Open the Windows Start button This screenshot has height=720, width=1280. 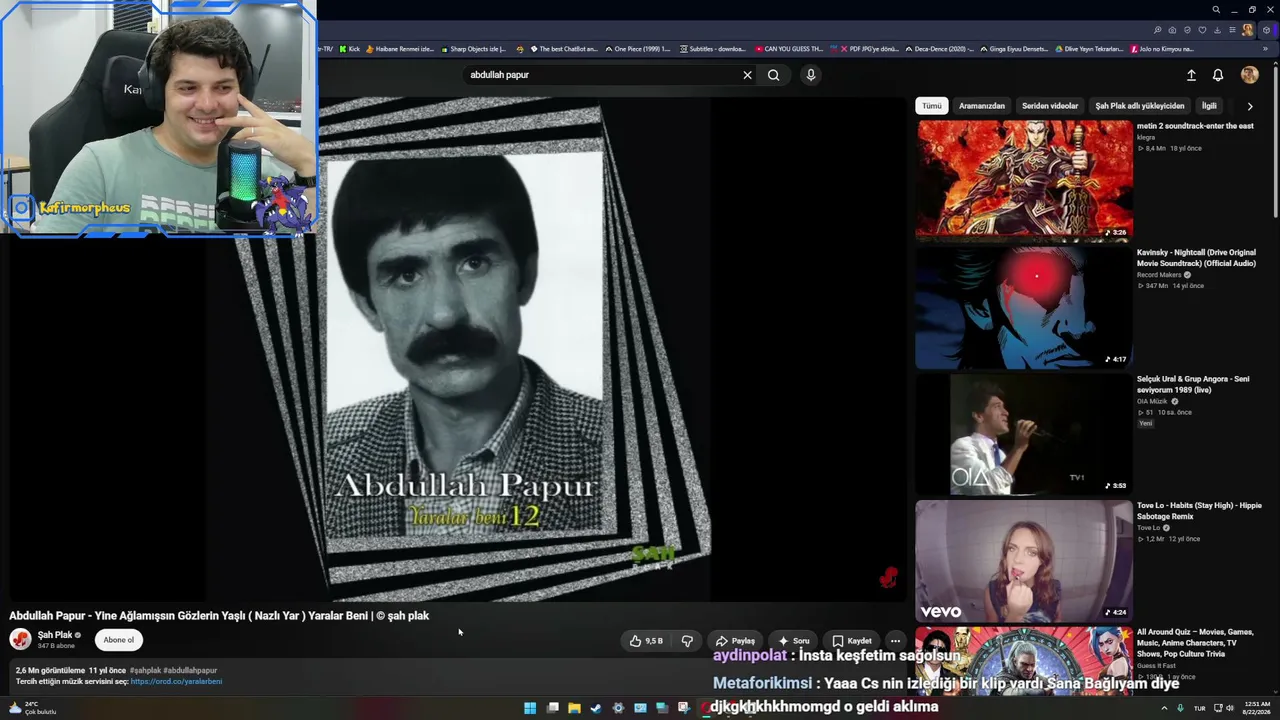(530, 708)
